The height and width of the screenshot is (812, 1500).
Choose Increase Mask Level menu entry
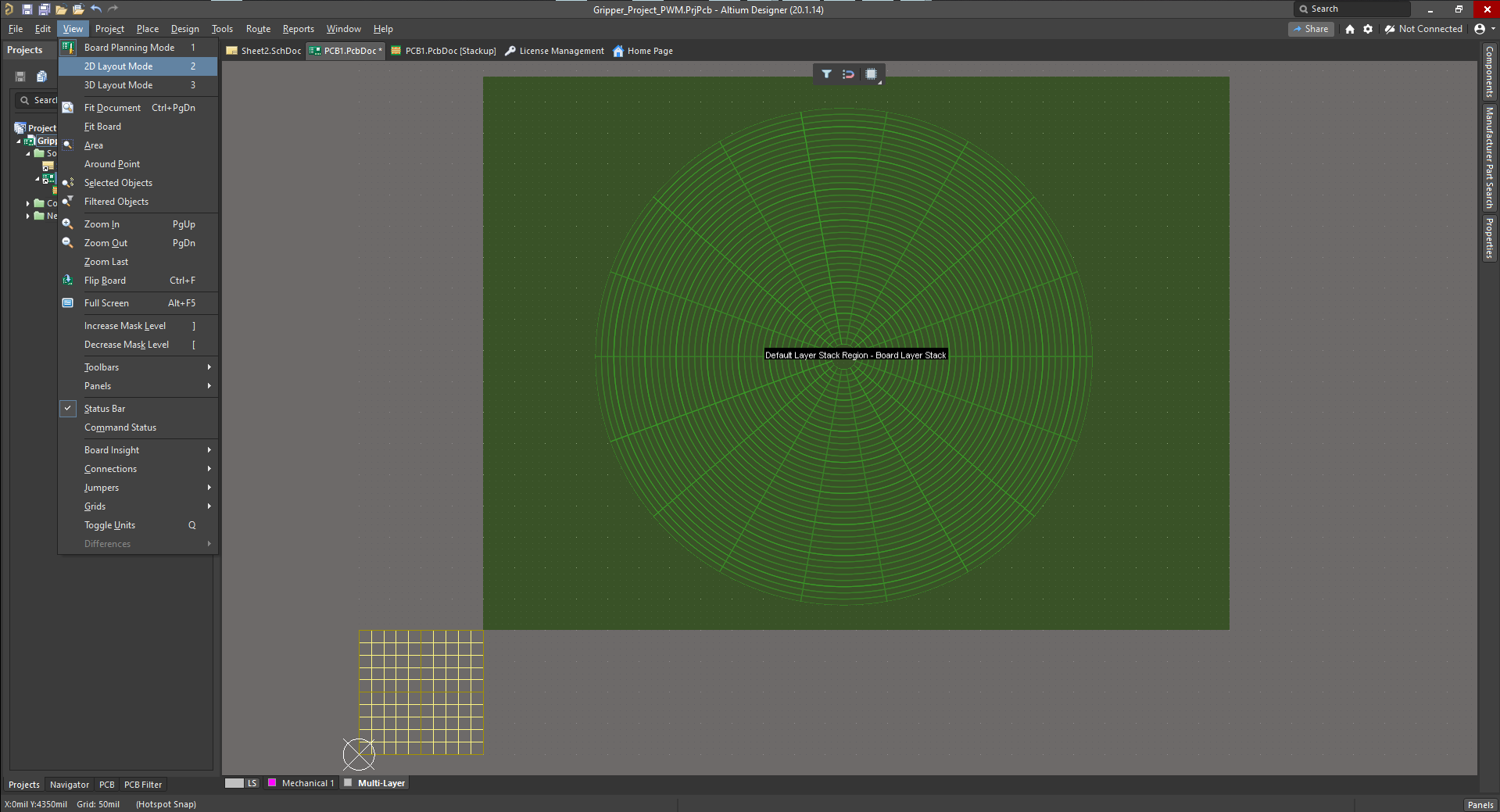coord(138,326)
